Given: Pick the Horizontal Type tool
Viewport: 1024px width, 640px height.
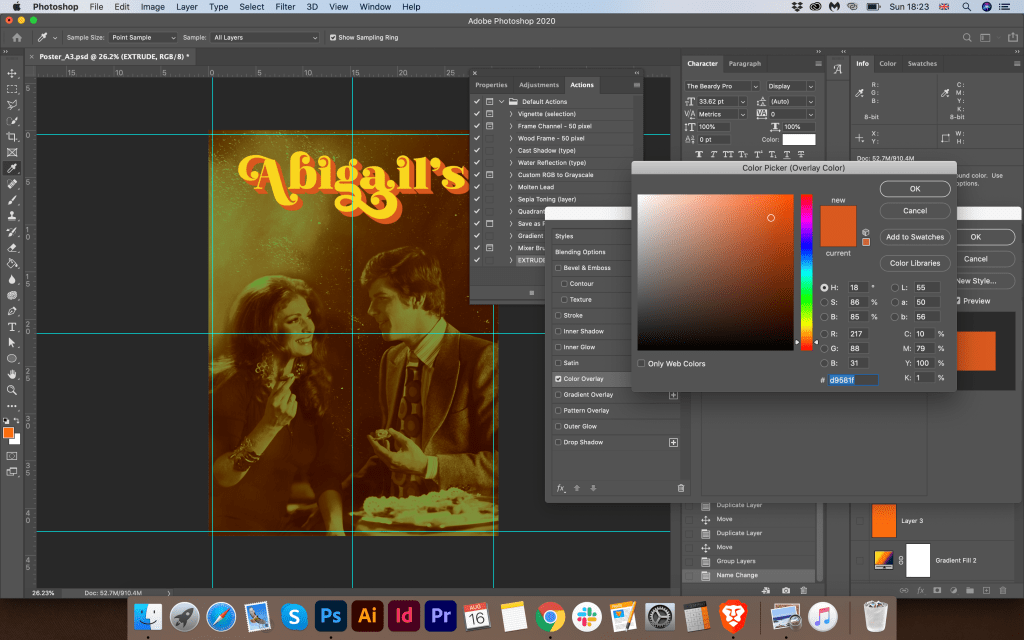Looking at the screenshot, I should [12, 327].
